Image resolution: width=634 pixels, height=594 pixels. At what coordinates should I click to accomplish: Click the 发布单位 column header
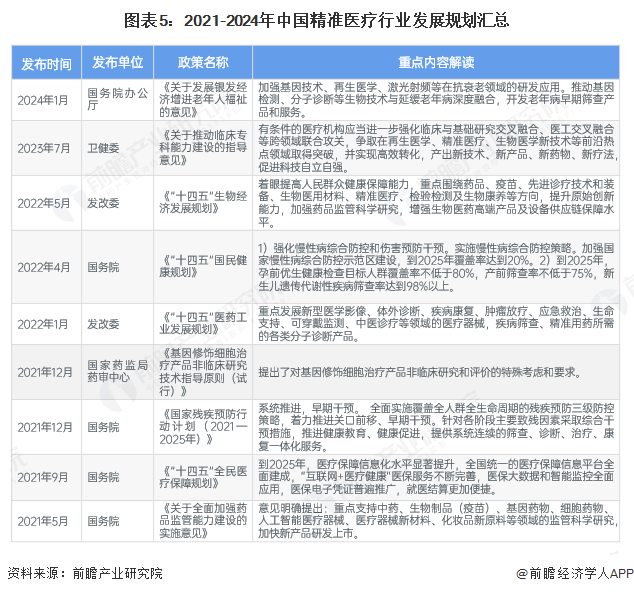(x=117, y=62)
